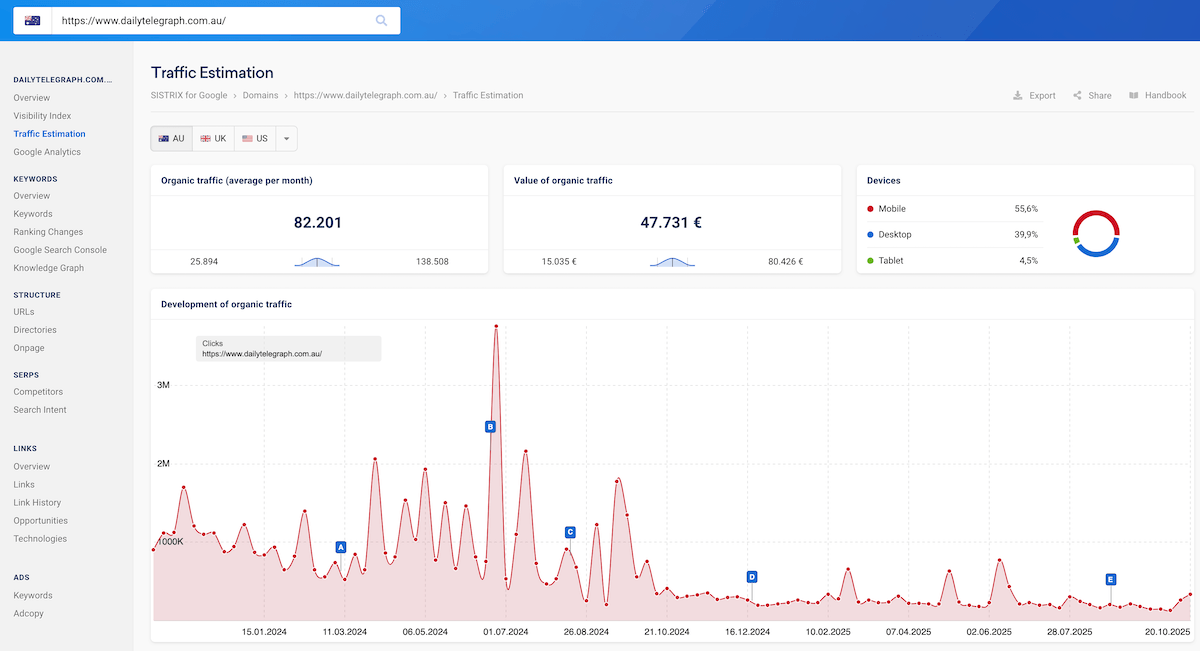Open the SISTRIX Handbook

(x=1157, y=95)
